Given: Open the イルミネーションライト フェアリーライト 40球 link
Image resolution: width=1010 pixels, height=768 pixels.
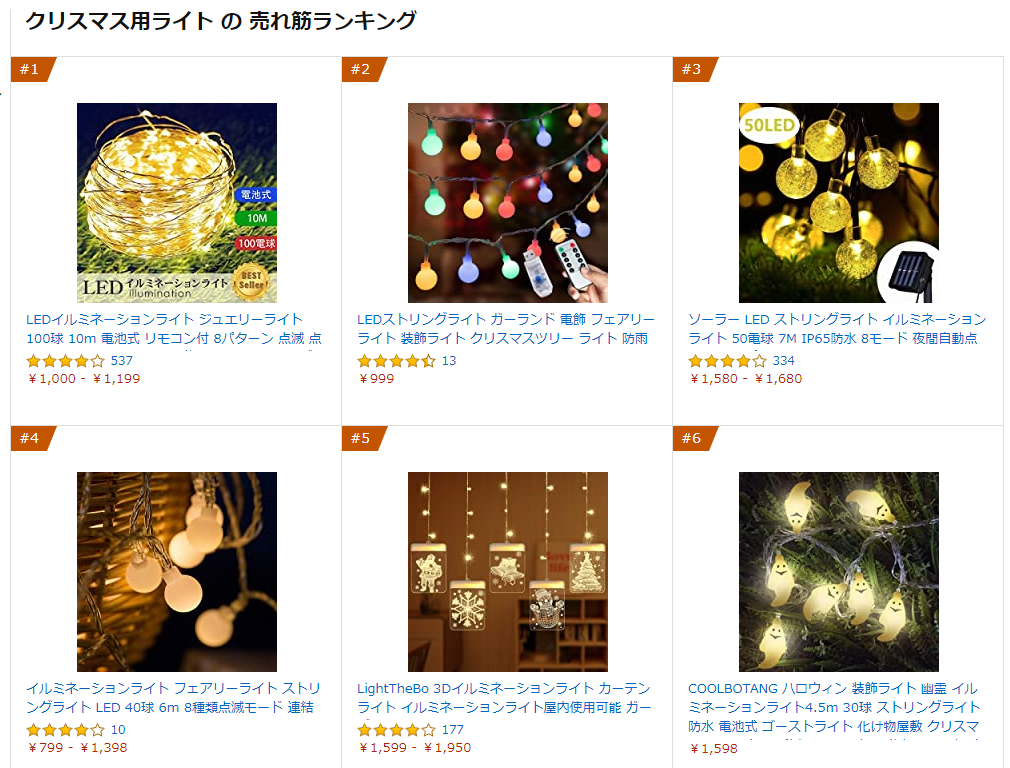Looking at the screenshot, I should [173, 698].
